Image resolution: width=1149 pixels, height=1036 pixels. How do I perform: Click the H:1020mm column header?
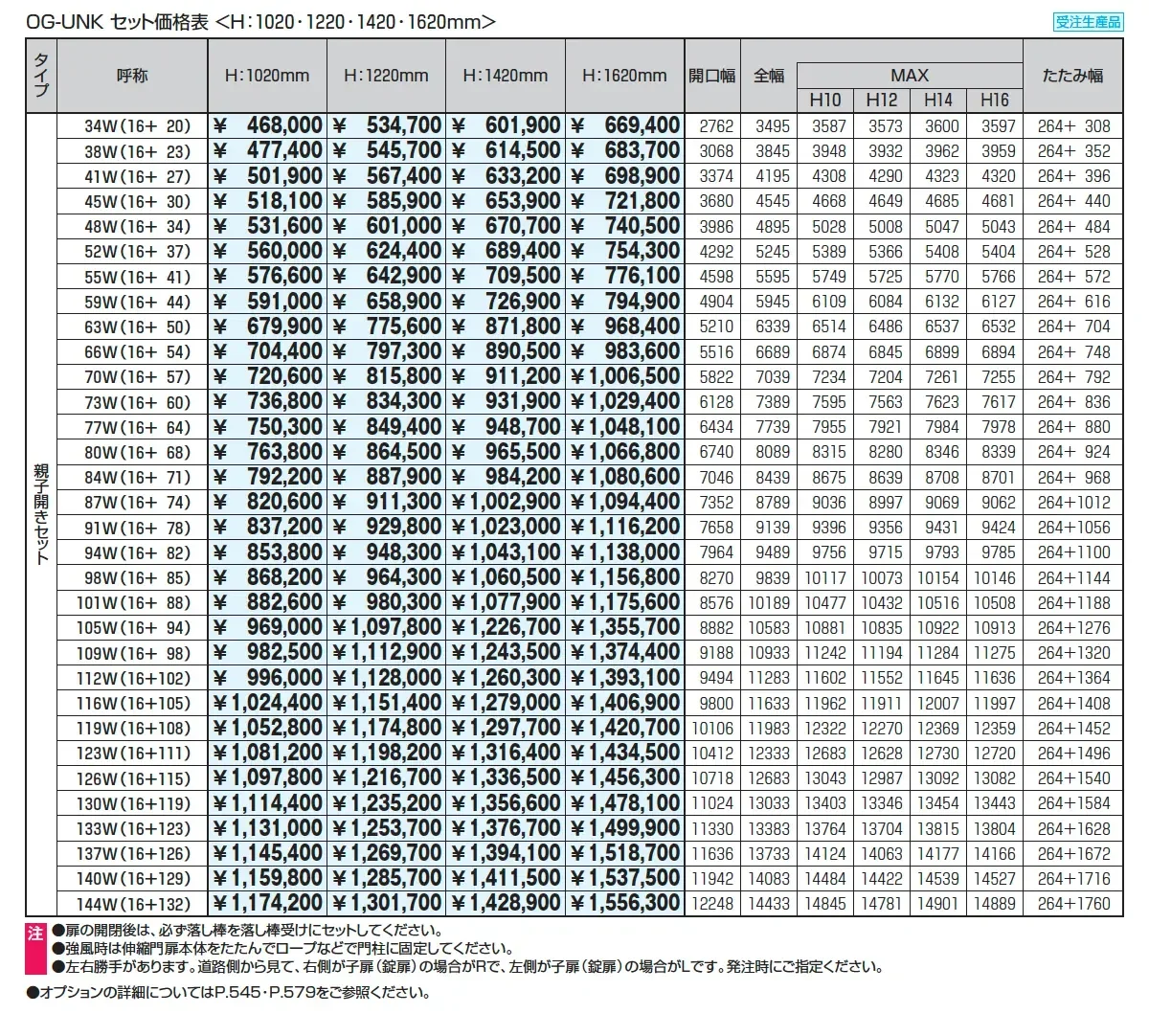[x=267, y=76]
